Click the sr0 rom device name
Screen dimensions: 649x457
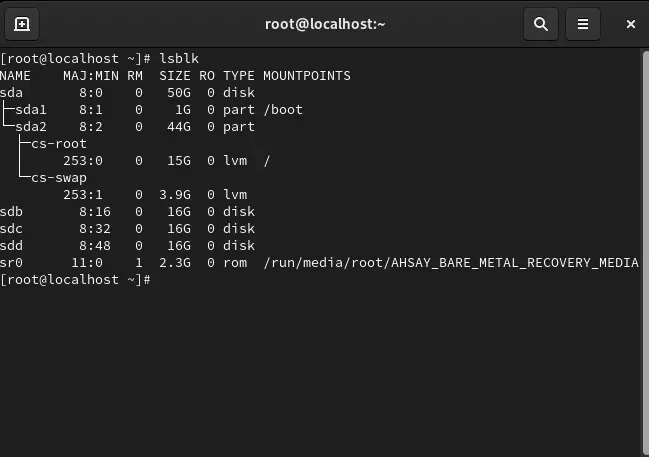(x=12, y=263)
